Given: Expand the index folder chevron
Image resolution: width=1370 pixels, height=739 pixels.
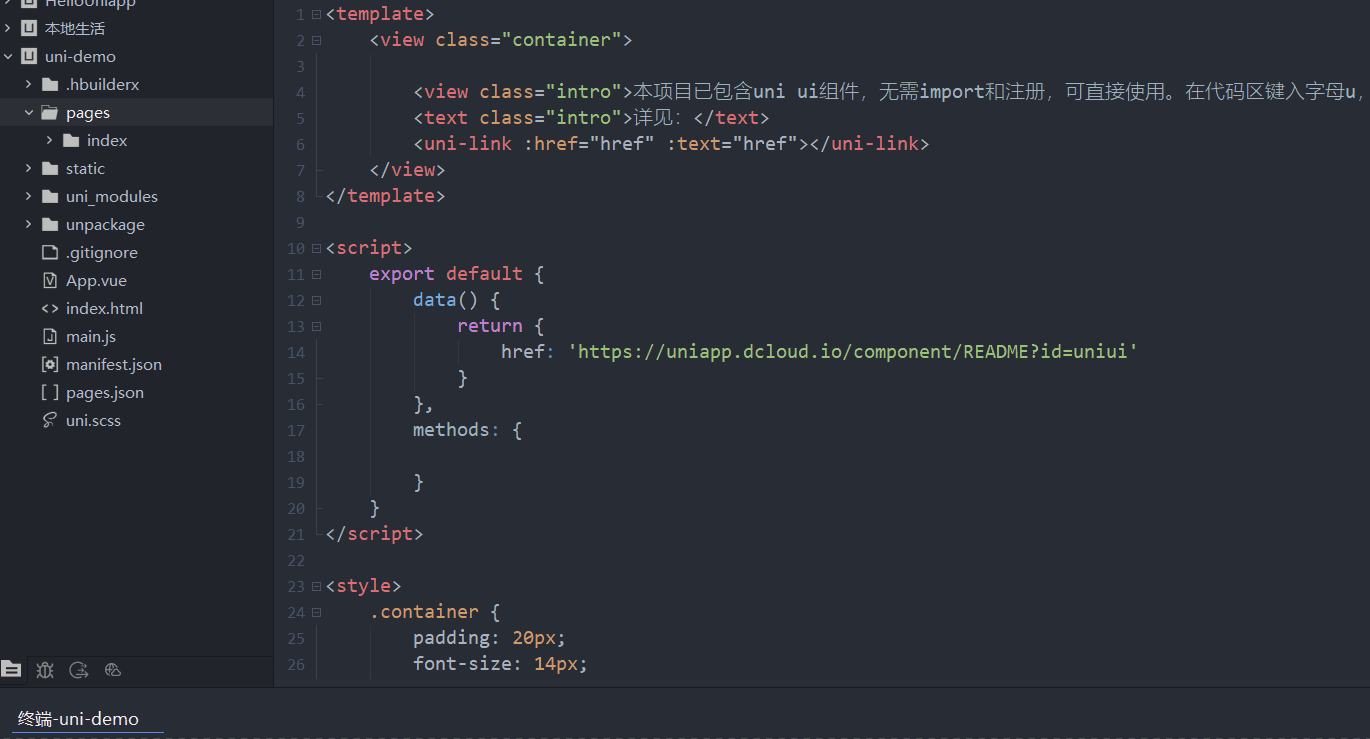Looking at the screenshot, I should 50,140.
